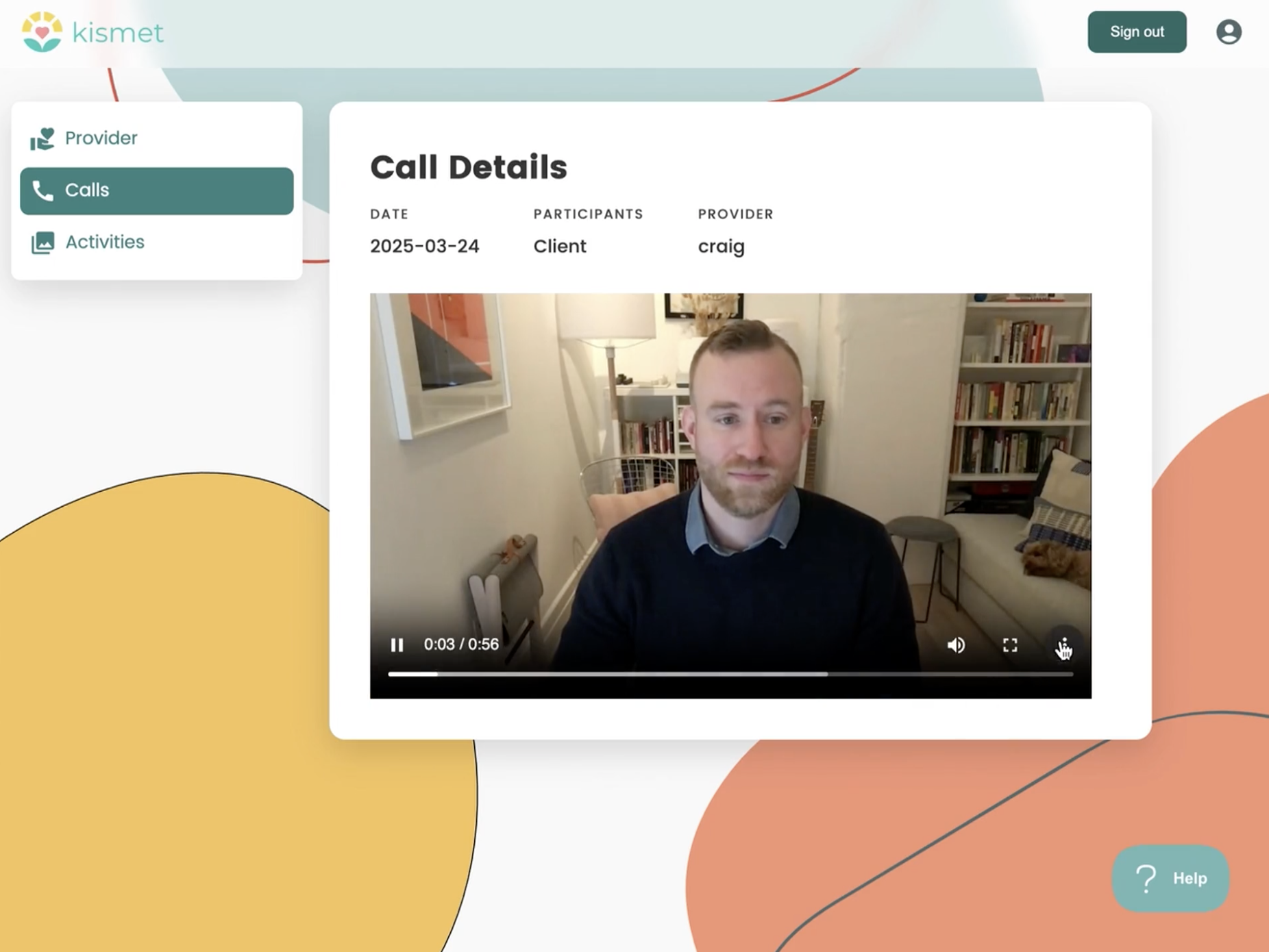Open the Help widget button
This screenshot has width=1269, height=952.
tap(1170, 878)
